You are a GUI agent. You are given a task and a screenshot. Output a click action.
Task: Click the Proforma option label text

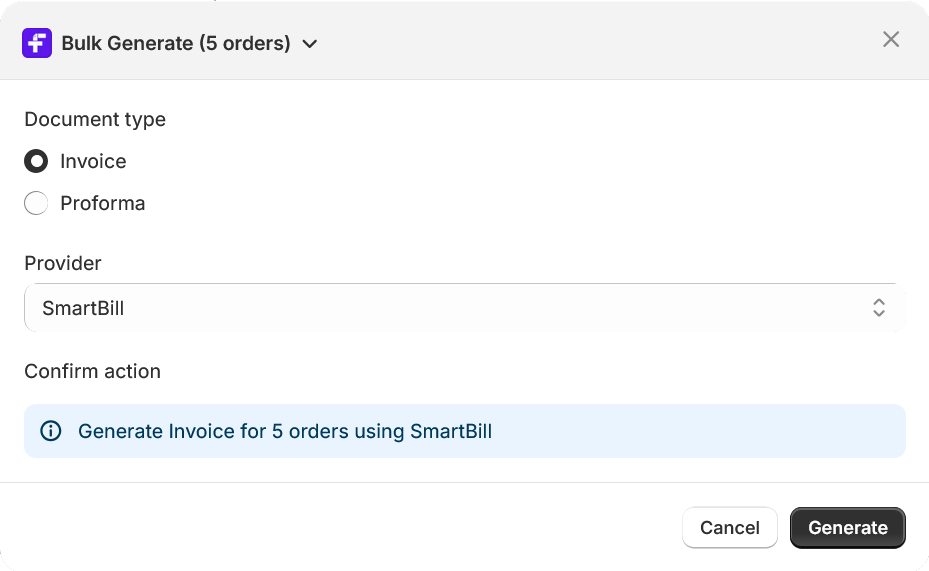[x=102, y=203]
